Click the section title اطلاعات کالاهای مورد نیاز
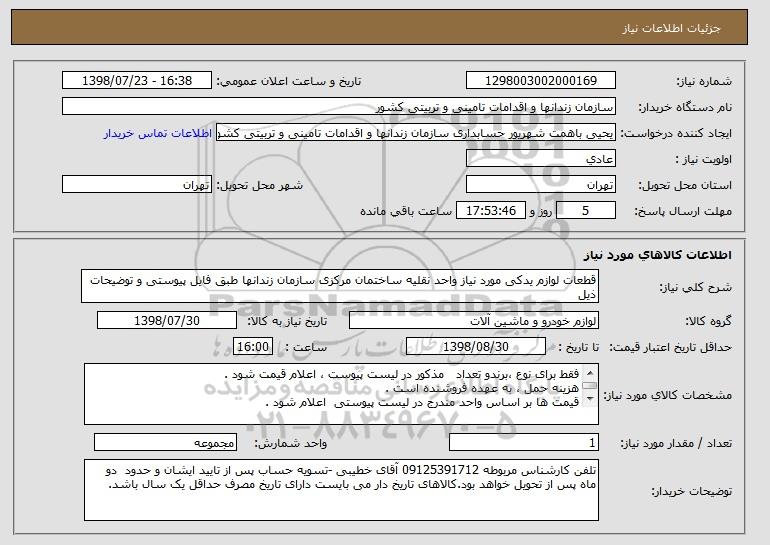 pos(658,255)
